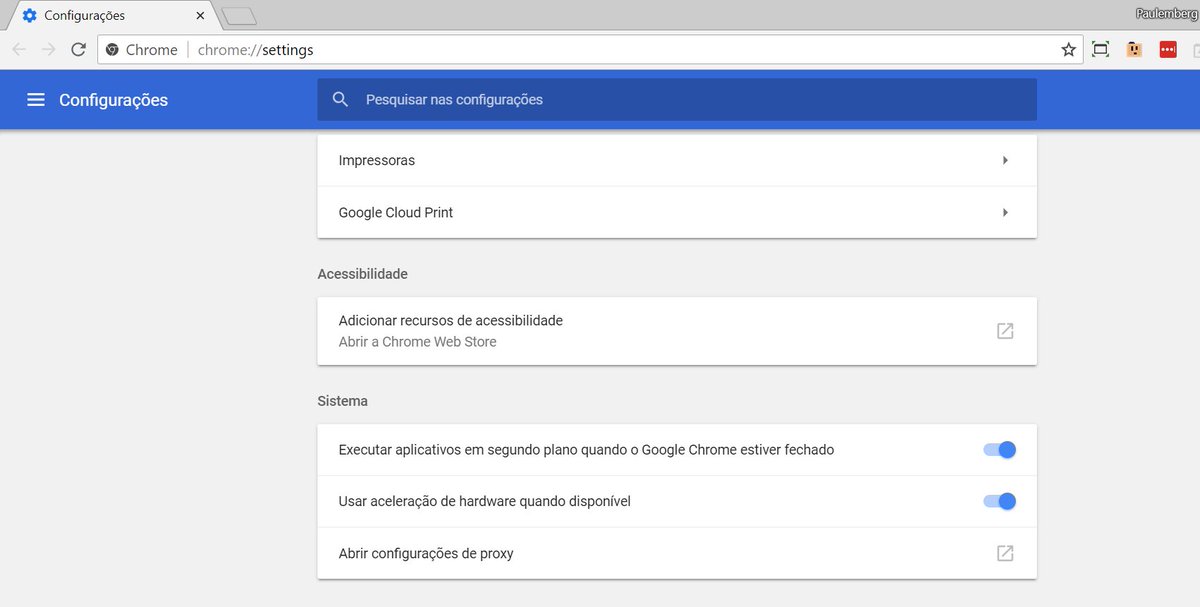Click Abrir configurações de proxy
This screenshot has height=607, width=1200.
[426, 553]
